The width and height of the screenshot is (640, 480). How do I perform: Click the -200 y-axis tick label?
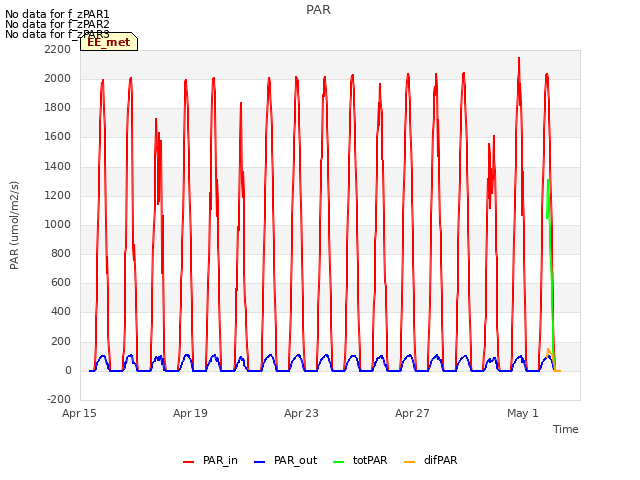pyautogui.click(x=59, y=399)
